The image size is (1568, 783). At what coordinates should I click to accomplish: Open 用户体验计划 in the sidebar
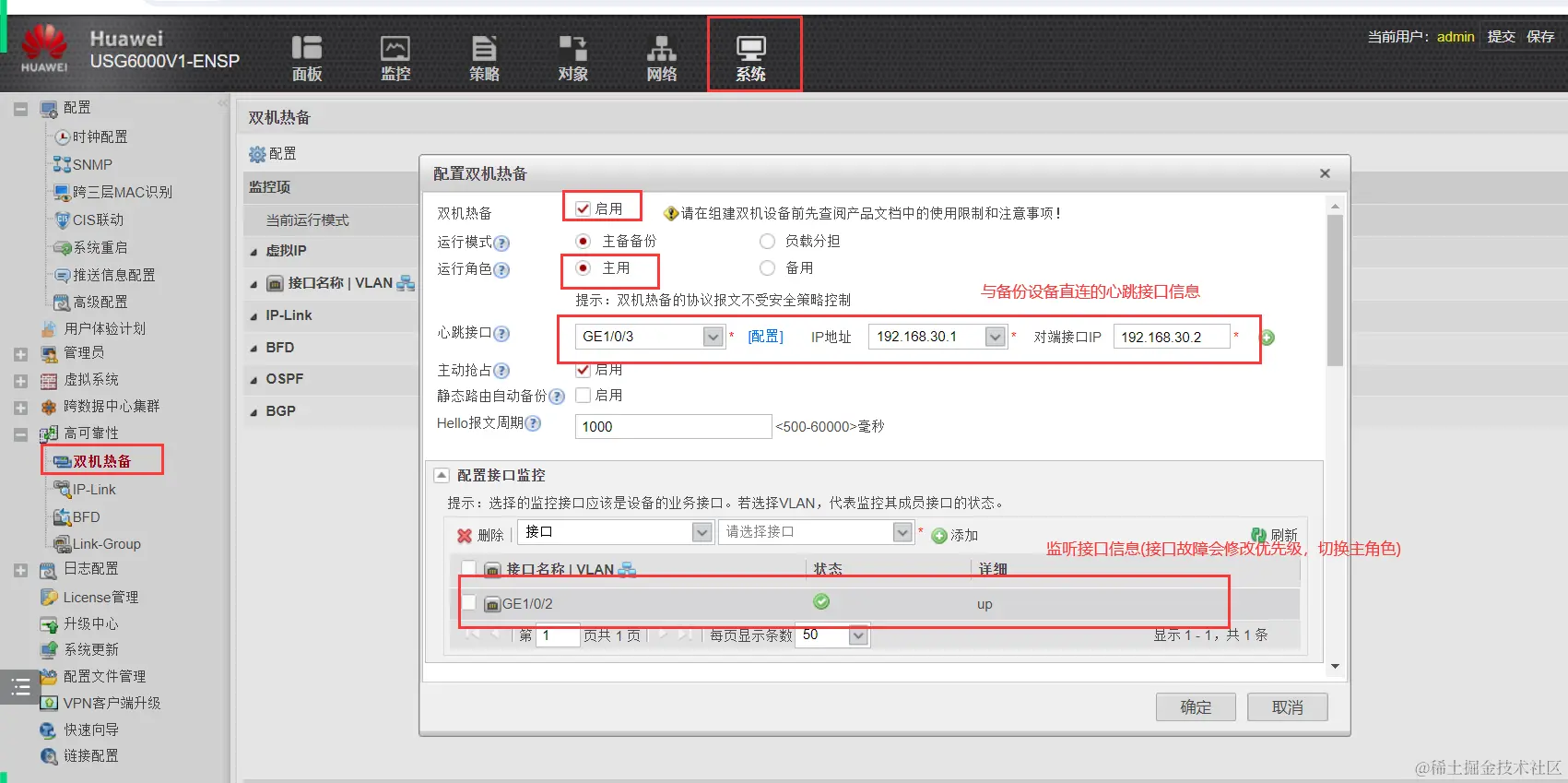coord(104,329)
